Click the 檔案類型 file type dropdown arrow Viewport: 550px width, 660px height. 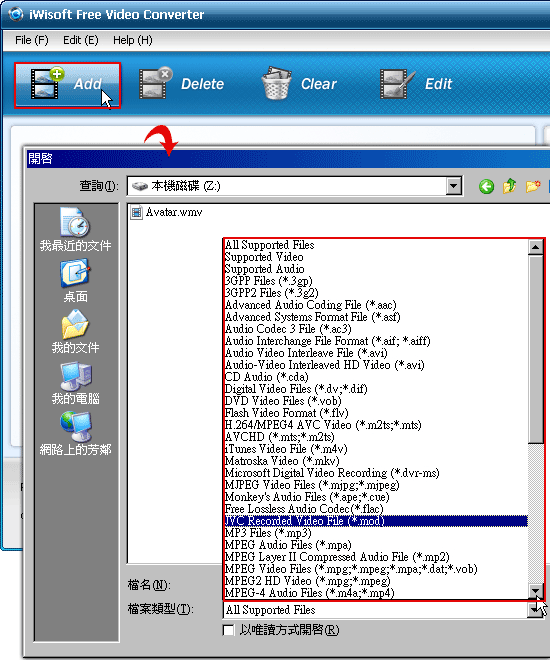[536, 609]
